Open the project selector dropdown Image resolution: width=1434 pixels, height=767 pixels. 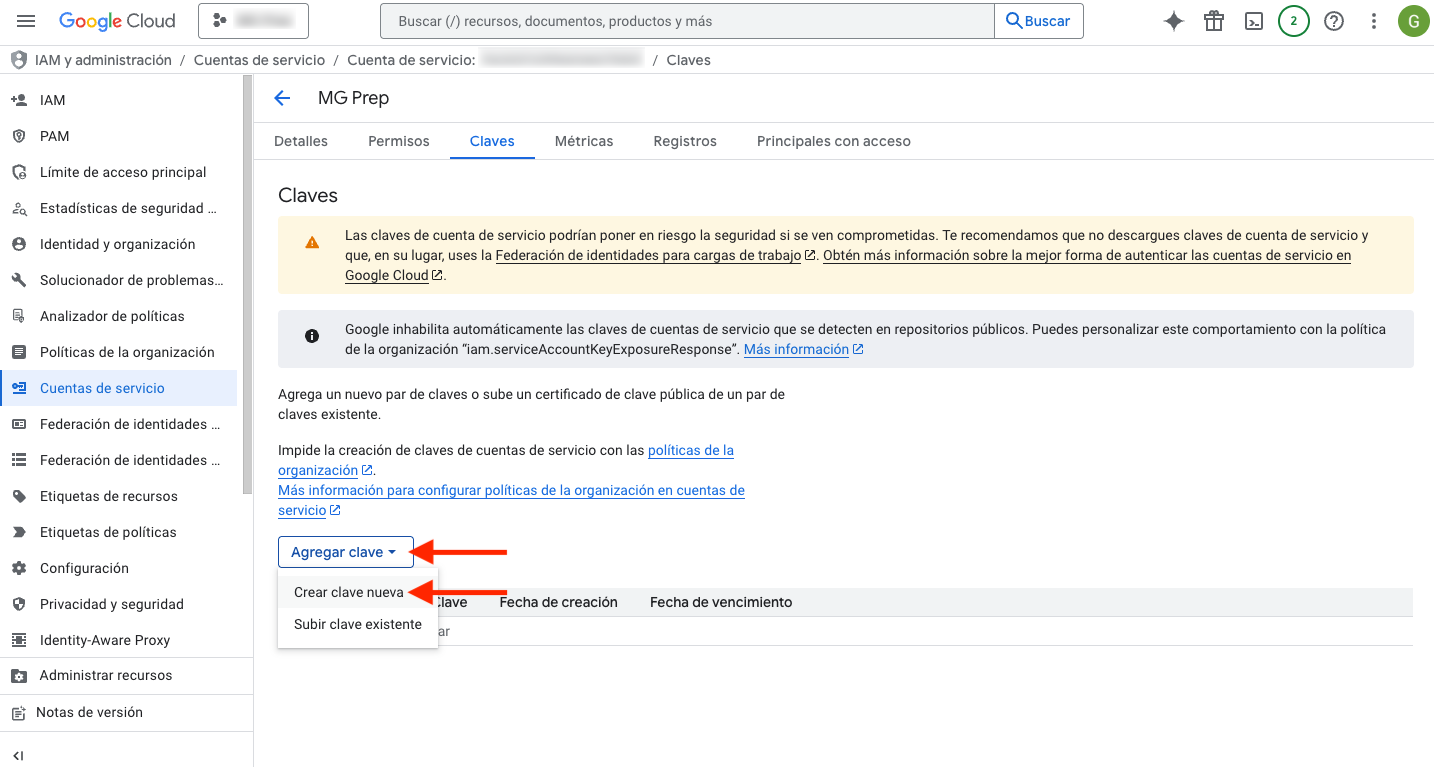click(x=253, y=21)
